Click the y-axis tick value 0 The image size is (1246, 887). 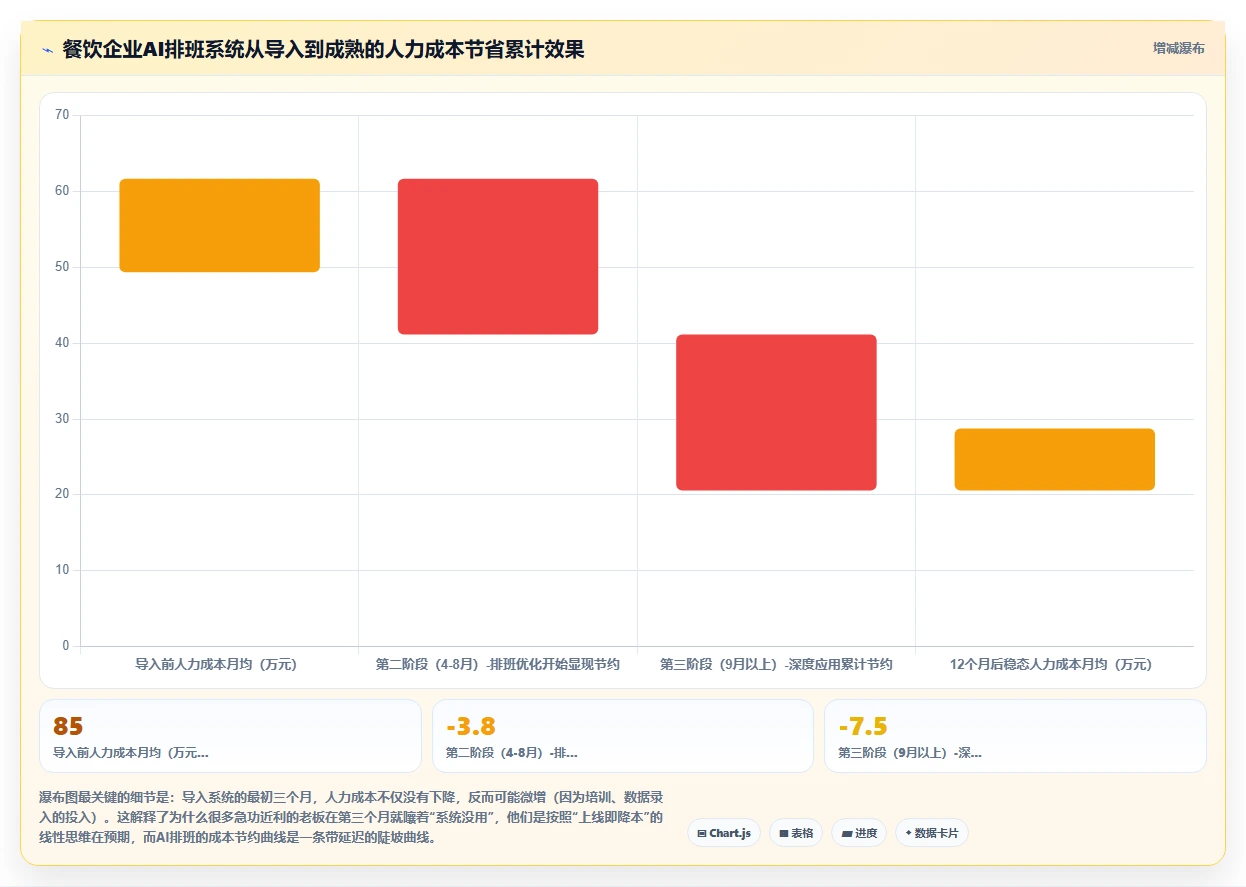tap(66, 646)
